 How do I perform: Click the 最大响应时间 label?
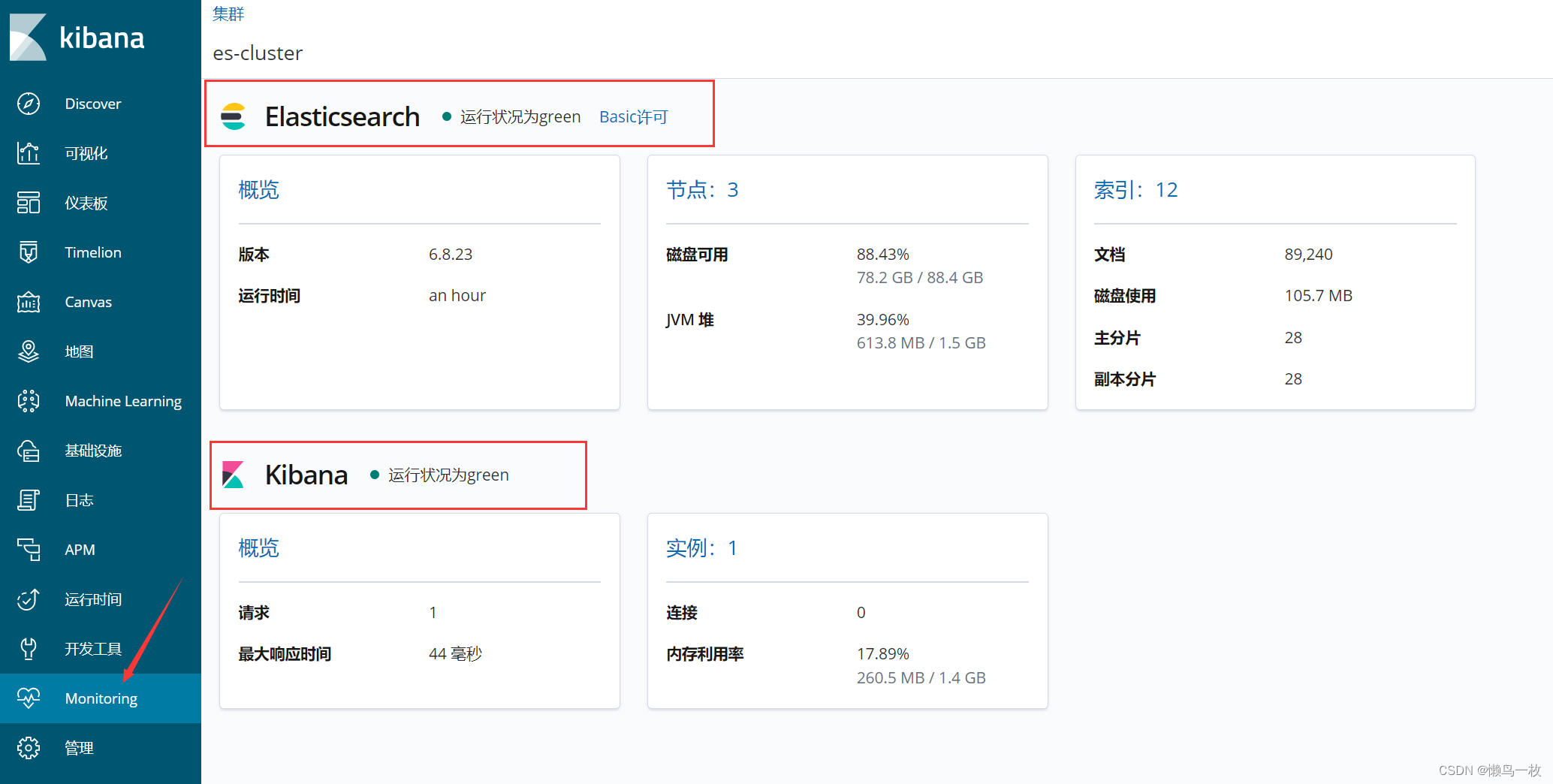pyautogui.click(x=285, y=653)
